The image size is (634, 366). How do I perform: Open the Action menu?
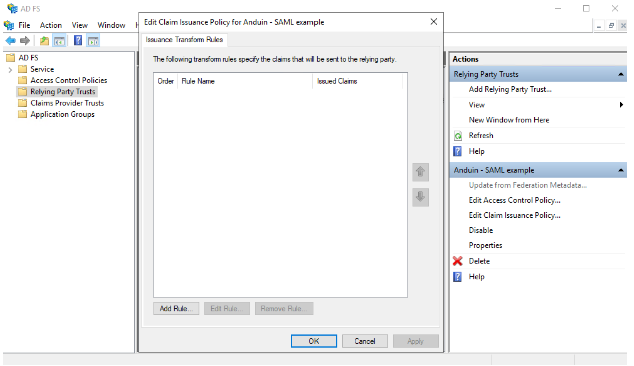(51, 25)
